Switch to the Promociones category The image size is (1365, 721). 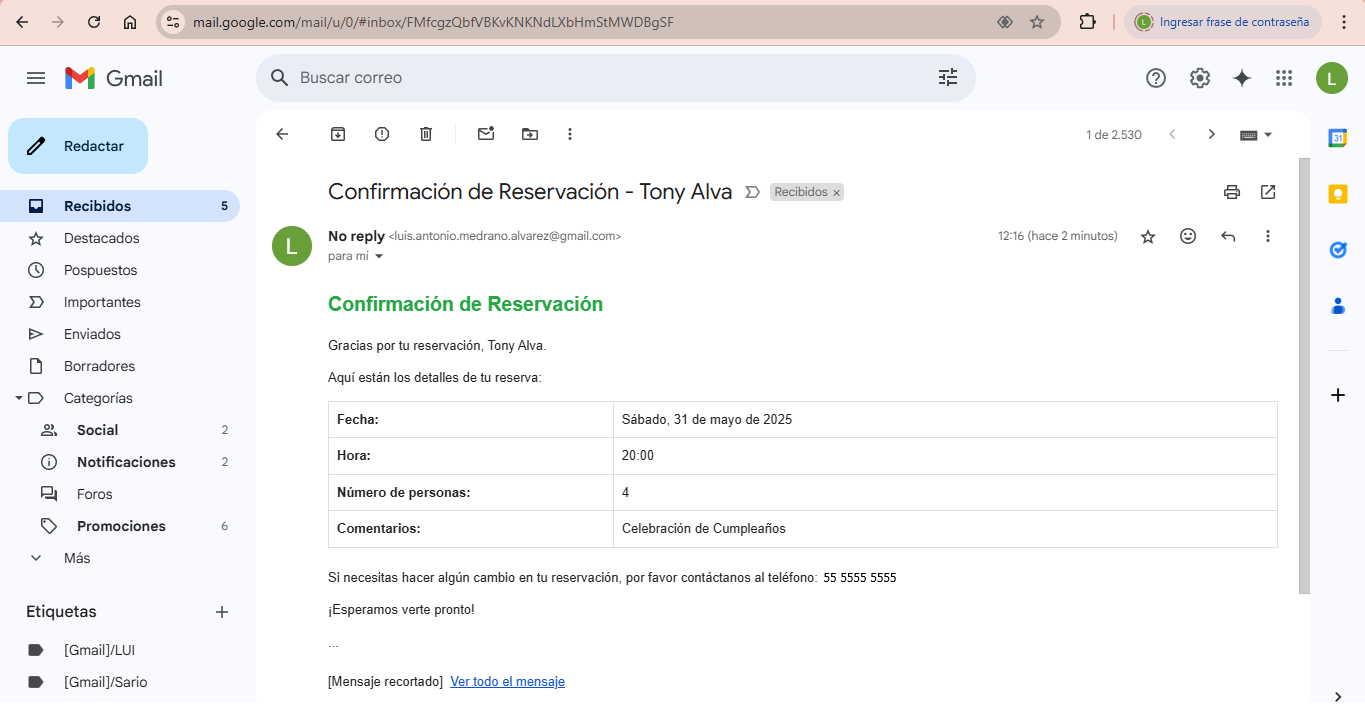pos(121,525)
